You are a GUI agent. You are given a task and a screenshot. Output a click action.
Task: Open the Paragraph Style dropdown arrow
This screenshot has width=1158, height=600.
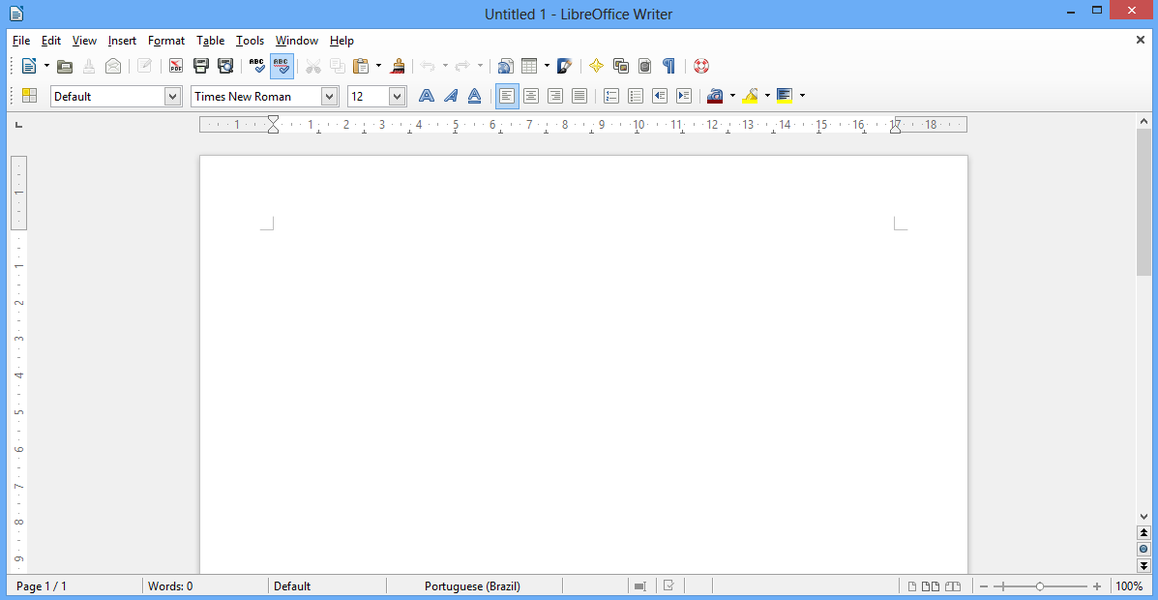click(x=172, y=96)
